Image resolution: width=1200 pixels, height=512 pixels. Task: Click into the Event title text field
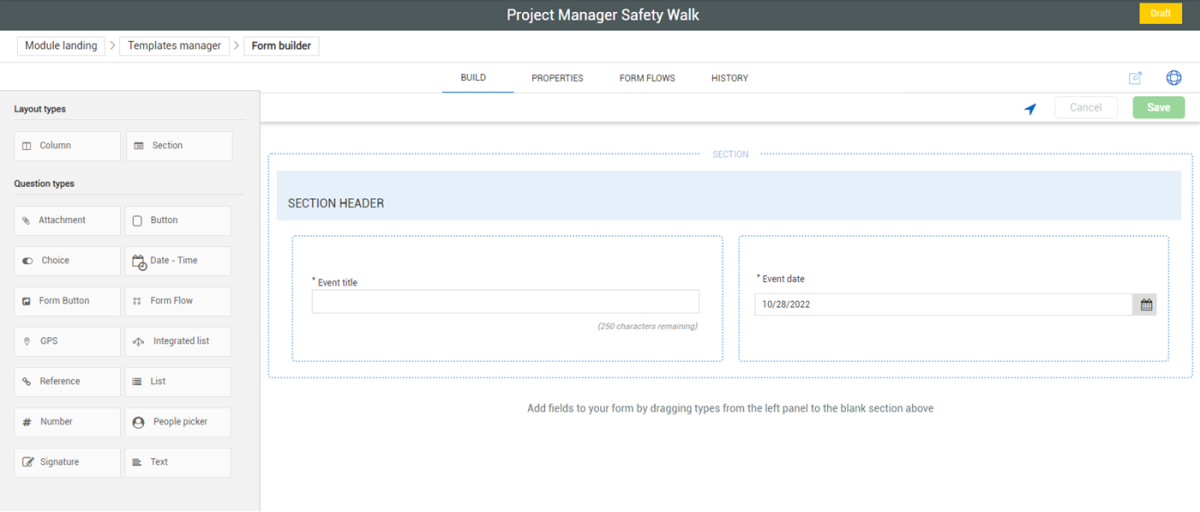click(505, 302)
